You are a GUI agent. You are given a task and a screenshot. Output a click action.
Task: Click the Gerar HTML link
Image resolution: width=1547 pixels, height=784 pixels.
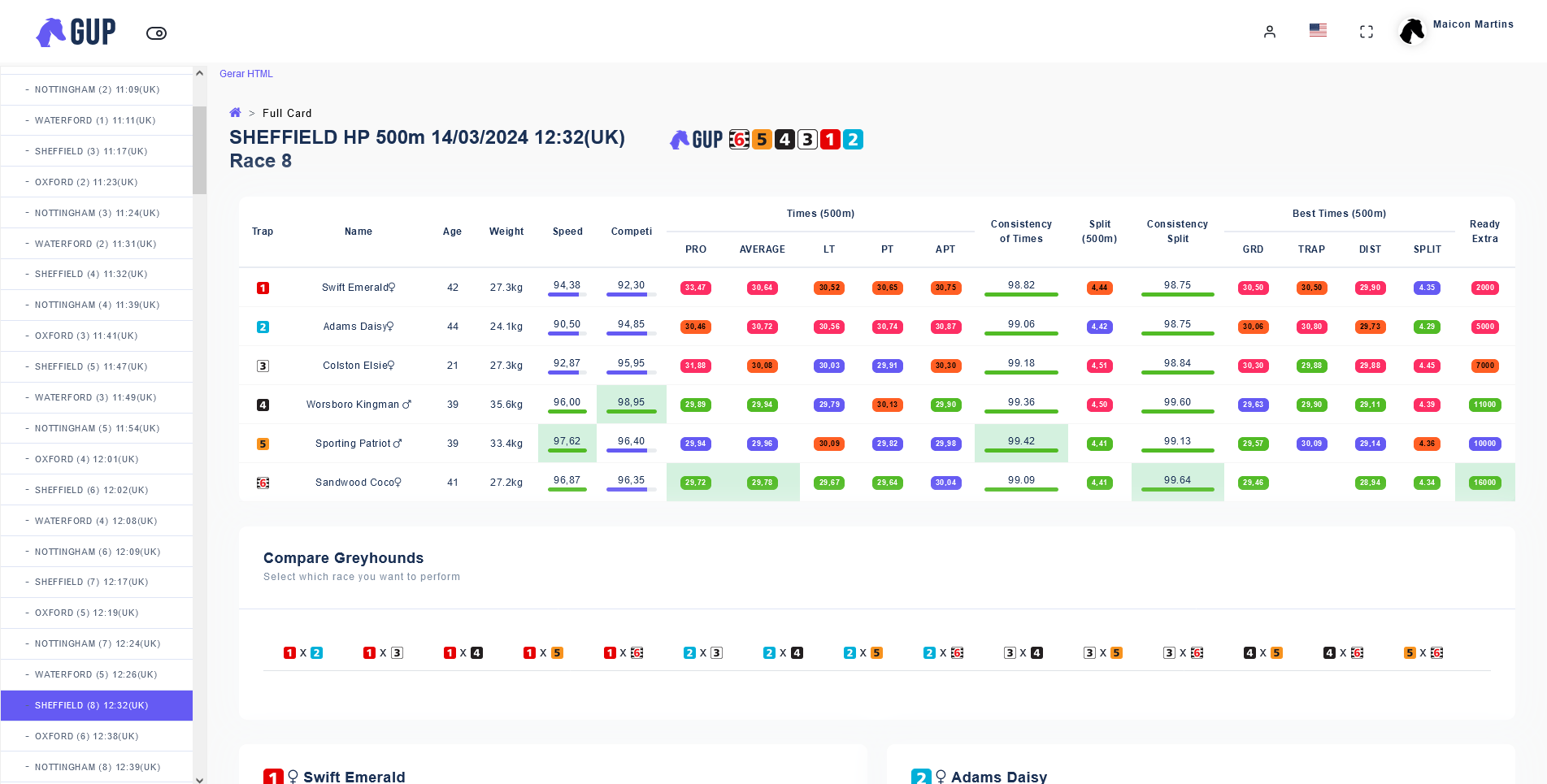click(x=246, y=74)
